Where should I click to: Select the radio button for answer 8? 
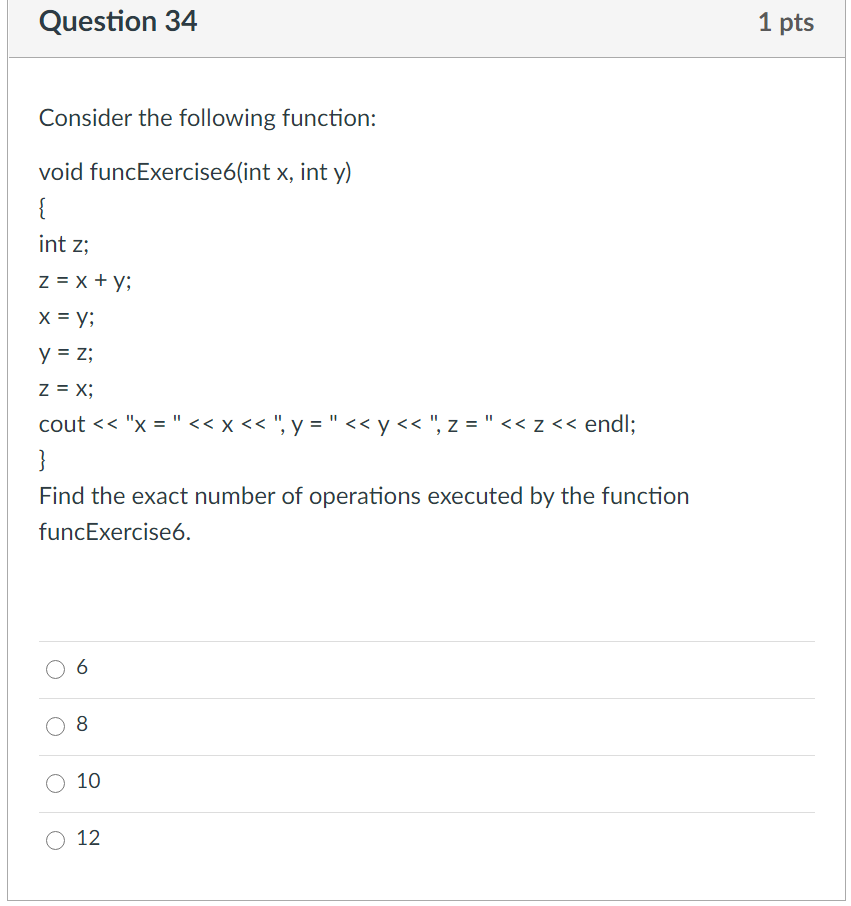(x=56, y=726)
